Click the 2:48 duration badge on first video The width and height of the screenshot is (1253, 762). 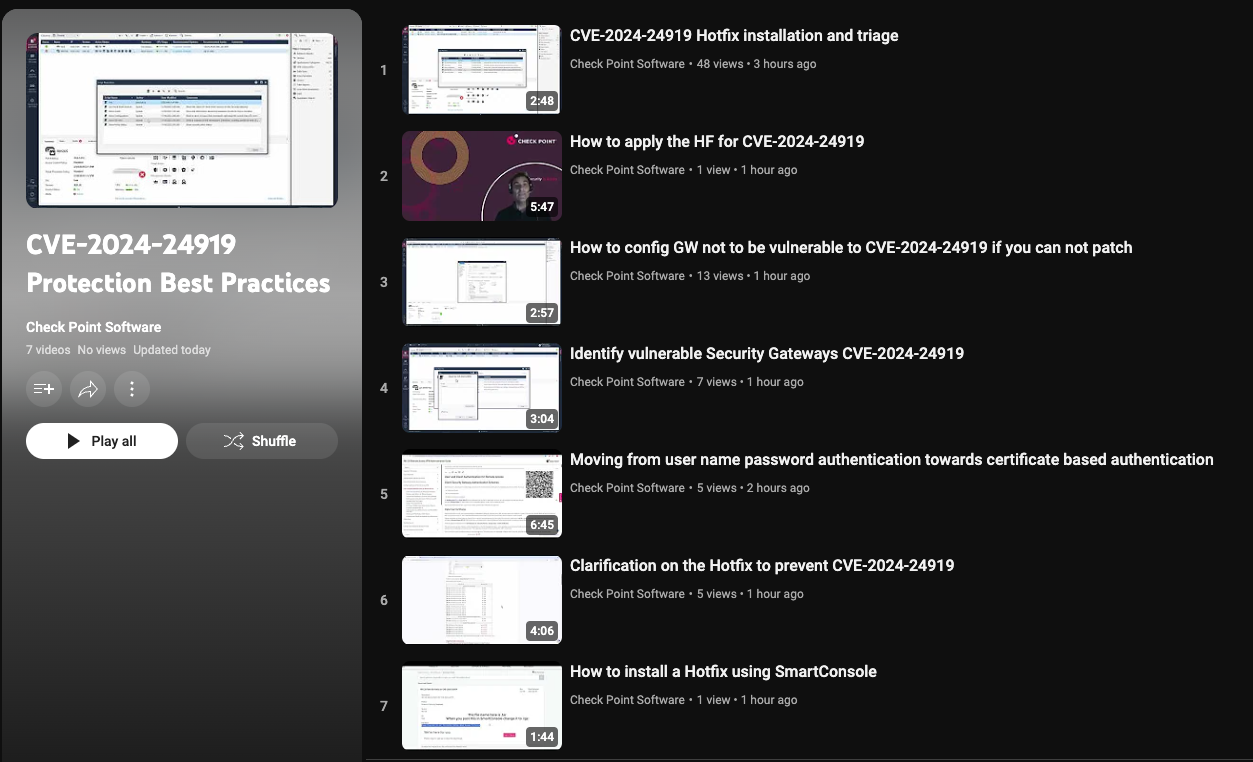point(542,101)
